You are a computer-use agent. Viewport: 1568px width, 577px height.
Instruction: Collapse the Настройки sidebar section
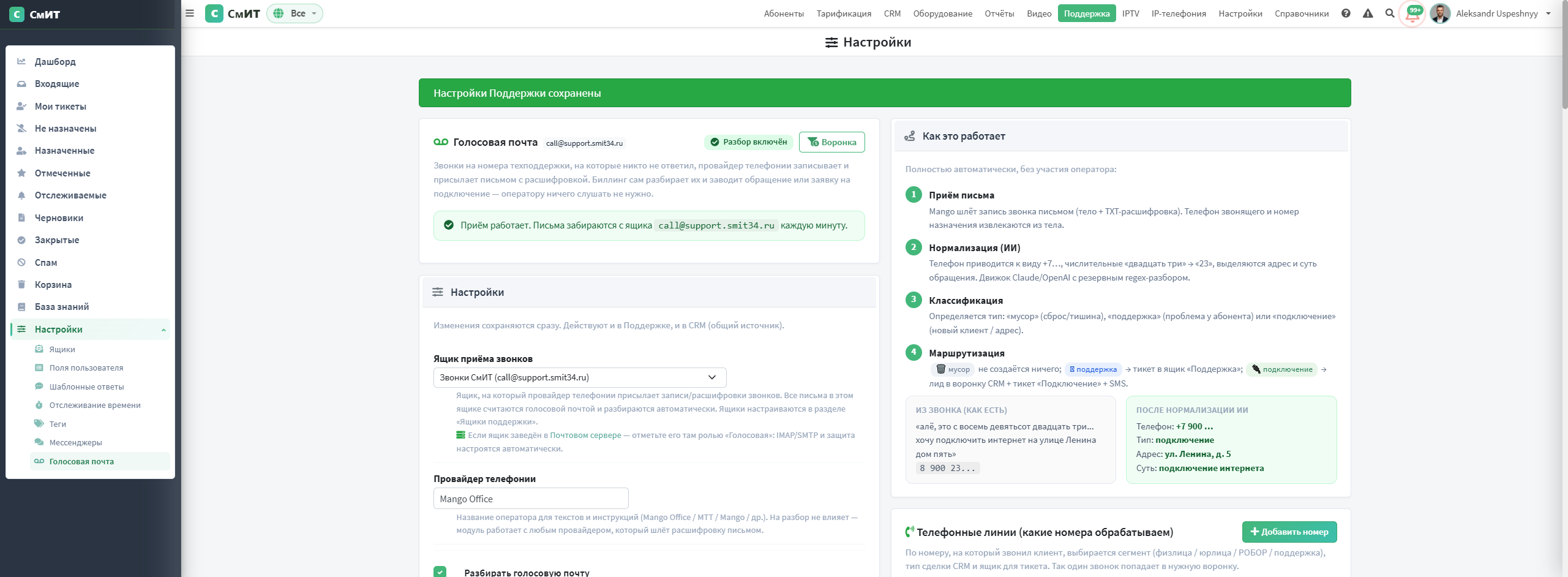pos(163,330)
